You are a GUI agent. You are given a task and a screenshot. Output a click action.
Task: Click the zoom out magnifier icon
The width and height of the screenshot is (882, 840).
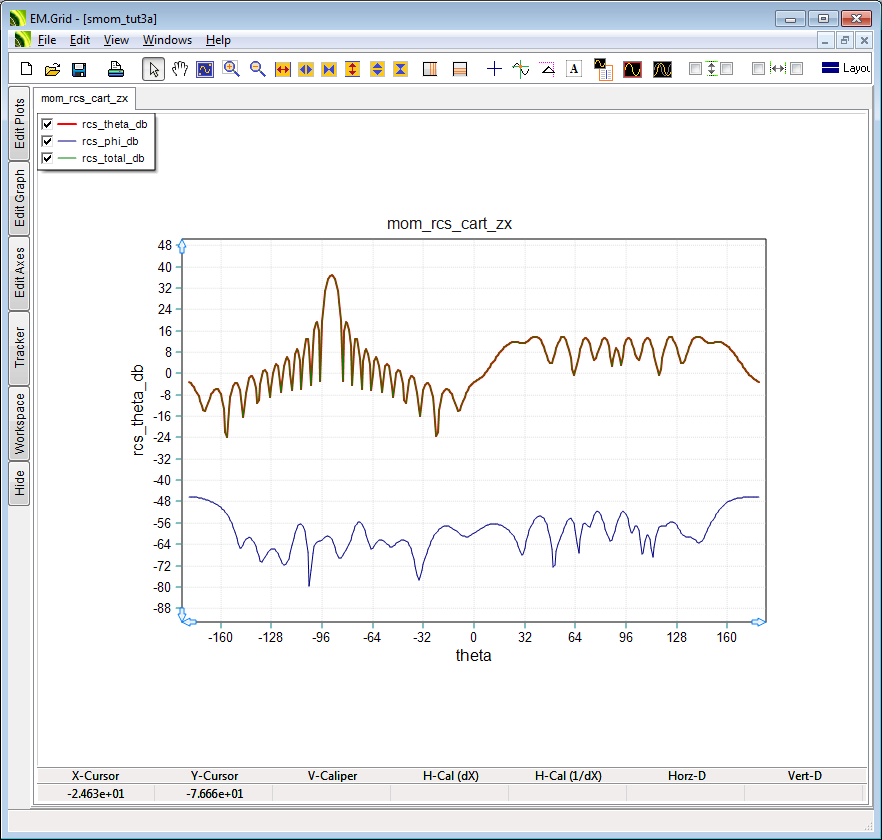click(x=257, y=69)
